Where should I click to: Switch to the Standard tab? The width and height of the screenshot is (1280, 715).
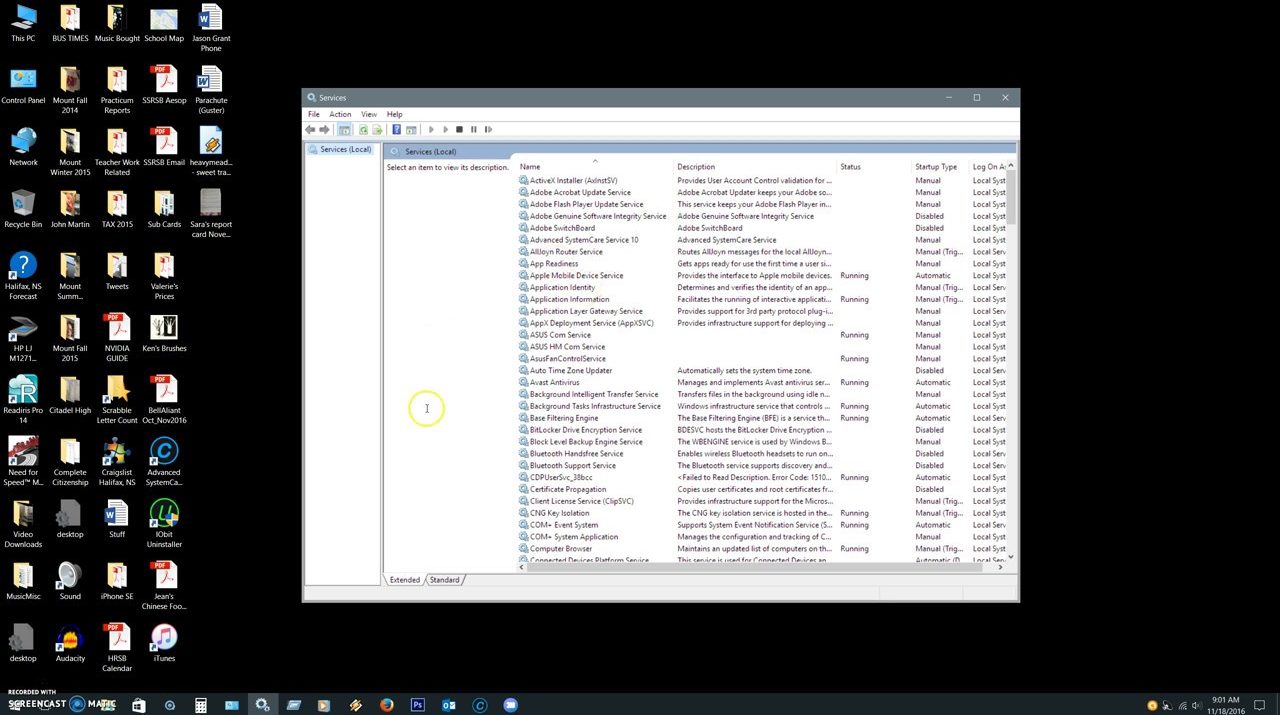pos(445,580)
